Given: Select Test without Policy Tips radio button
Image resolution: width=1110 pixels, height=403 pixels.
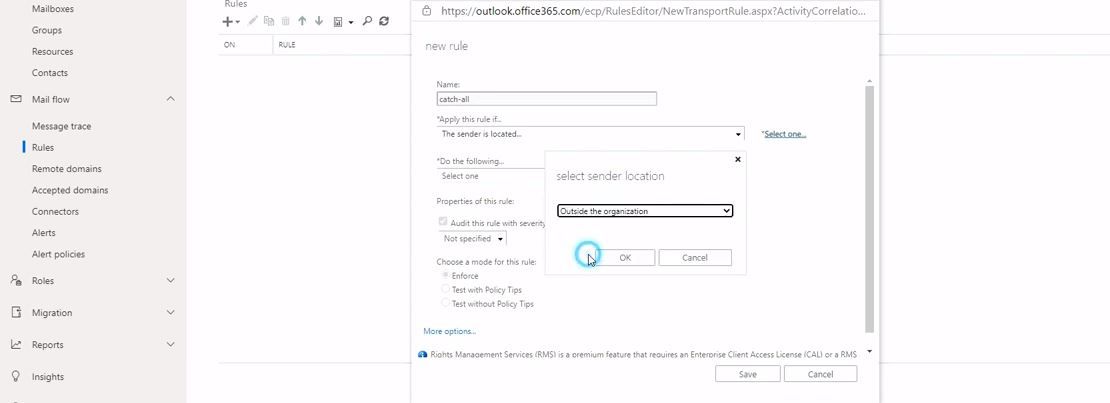Looking at the screenshot, I should coord(445,303).
